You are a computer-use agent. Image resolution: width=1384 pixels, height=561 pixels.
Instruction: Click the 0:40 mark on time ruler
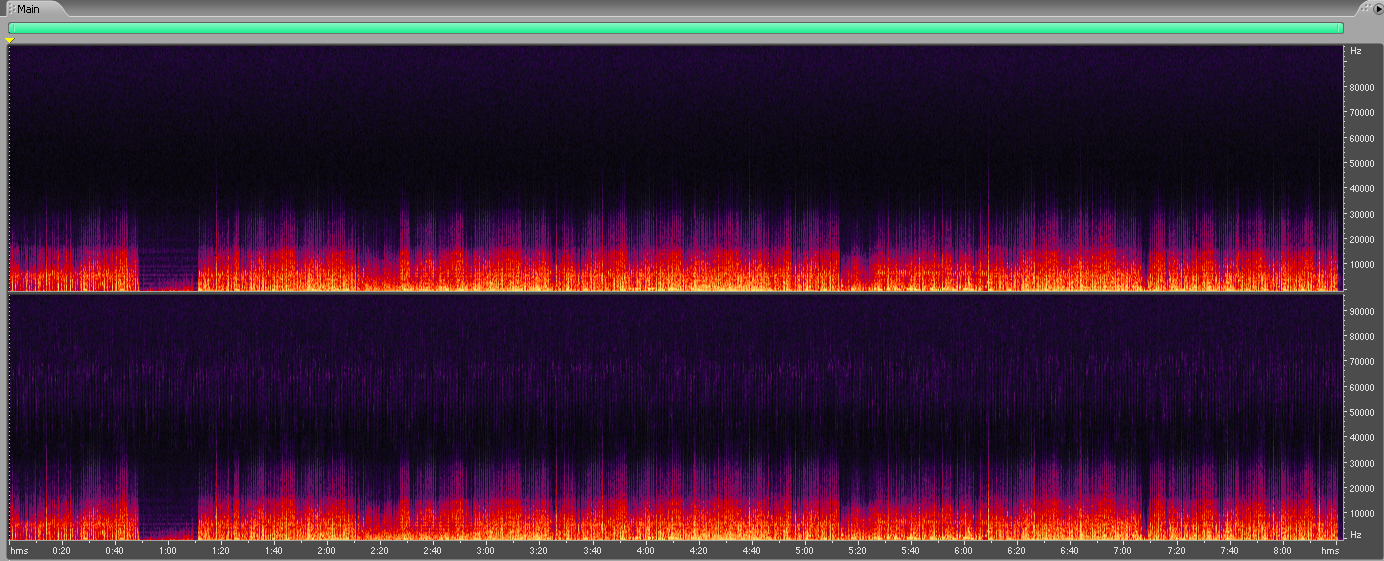[x=115, y=551]
